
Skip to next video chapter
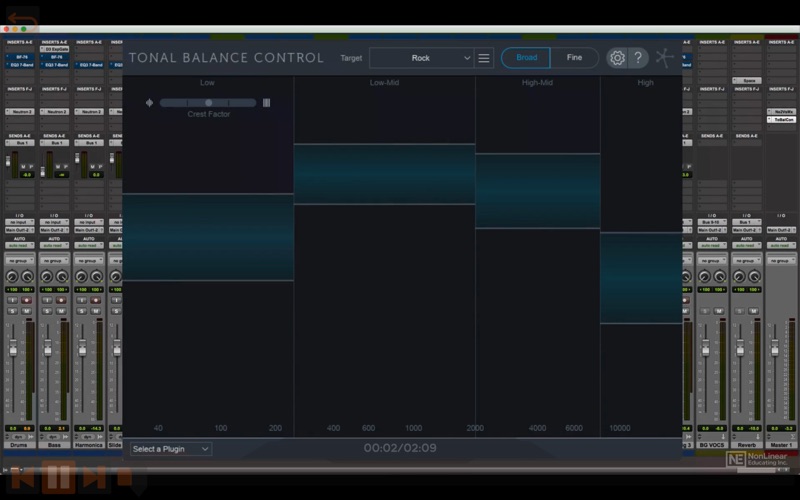pyautogui.click(x=94, y=478)
